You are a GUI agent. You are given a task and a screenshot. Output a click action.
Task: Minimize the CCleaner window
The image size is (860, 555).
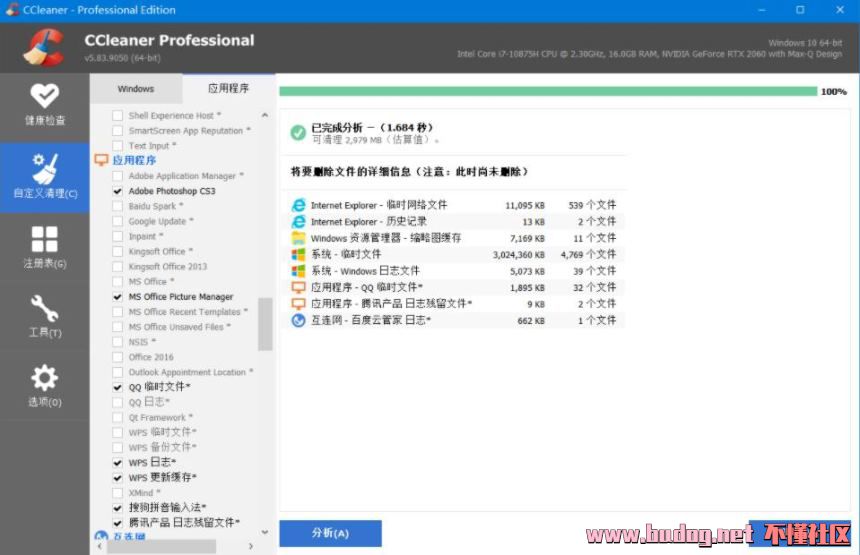(761, 10)
